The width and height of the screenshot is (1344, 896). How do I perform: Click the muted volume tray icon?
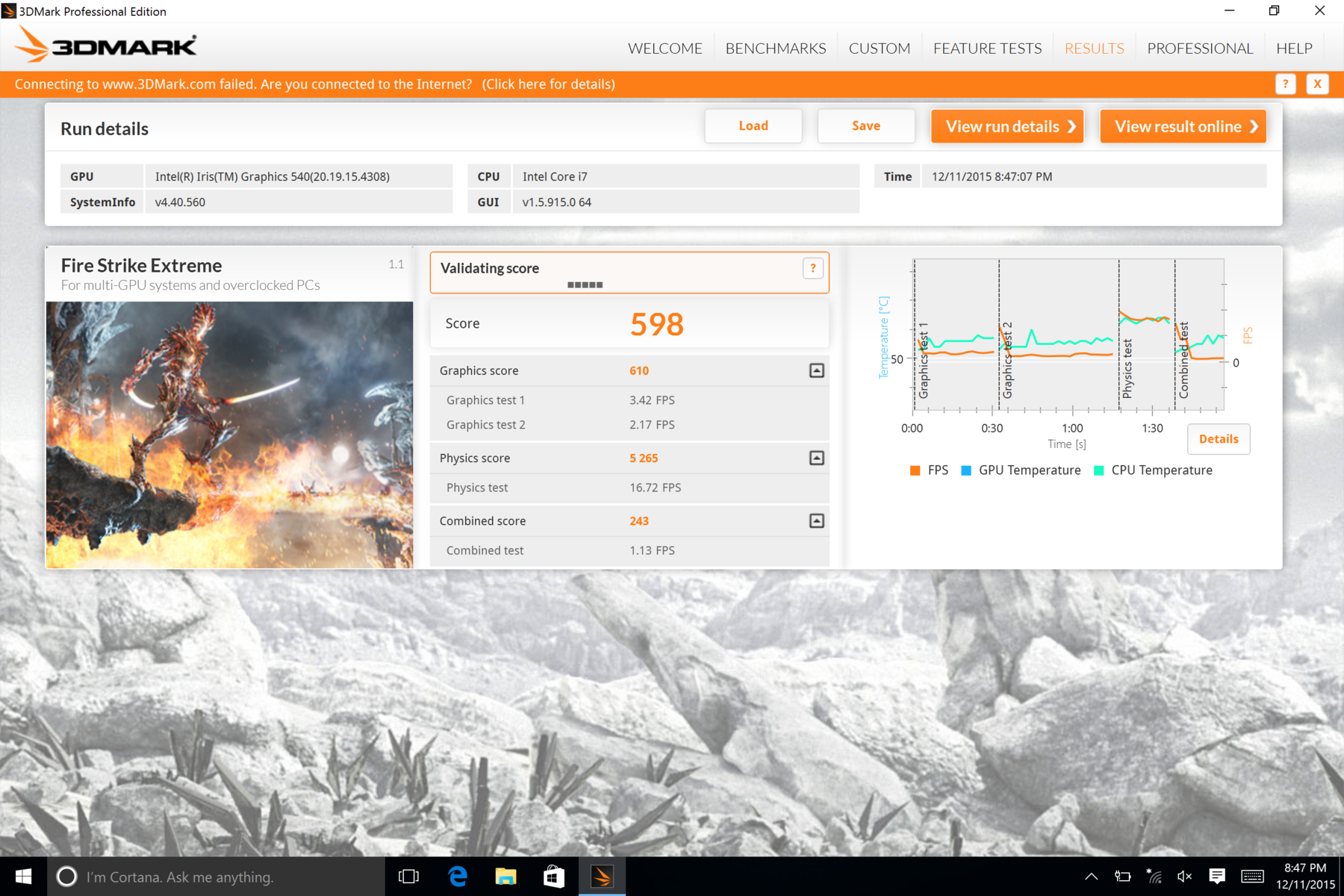point(1184,877)
